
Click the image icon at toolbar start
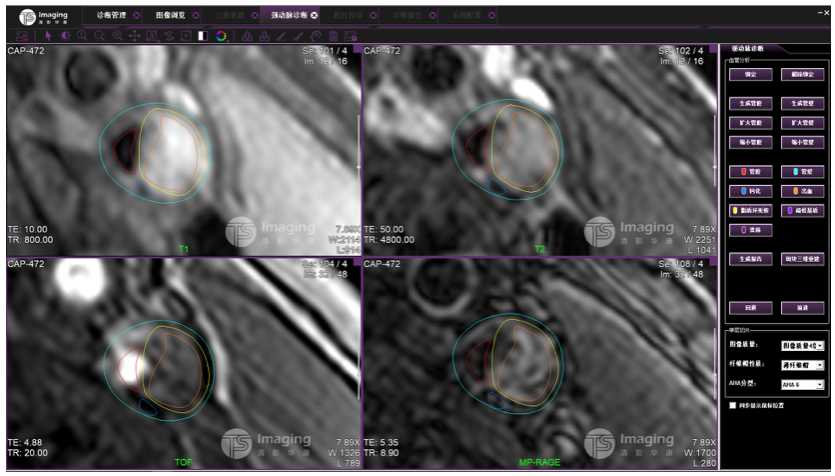coord(21,36)
